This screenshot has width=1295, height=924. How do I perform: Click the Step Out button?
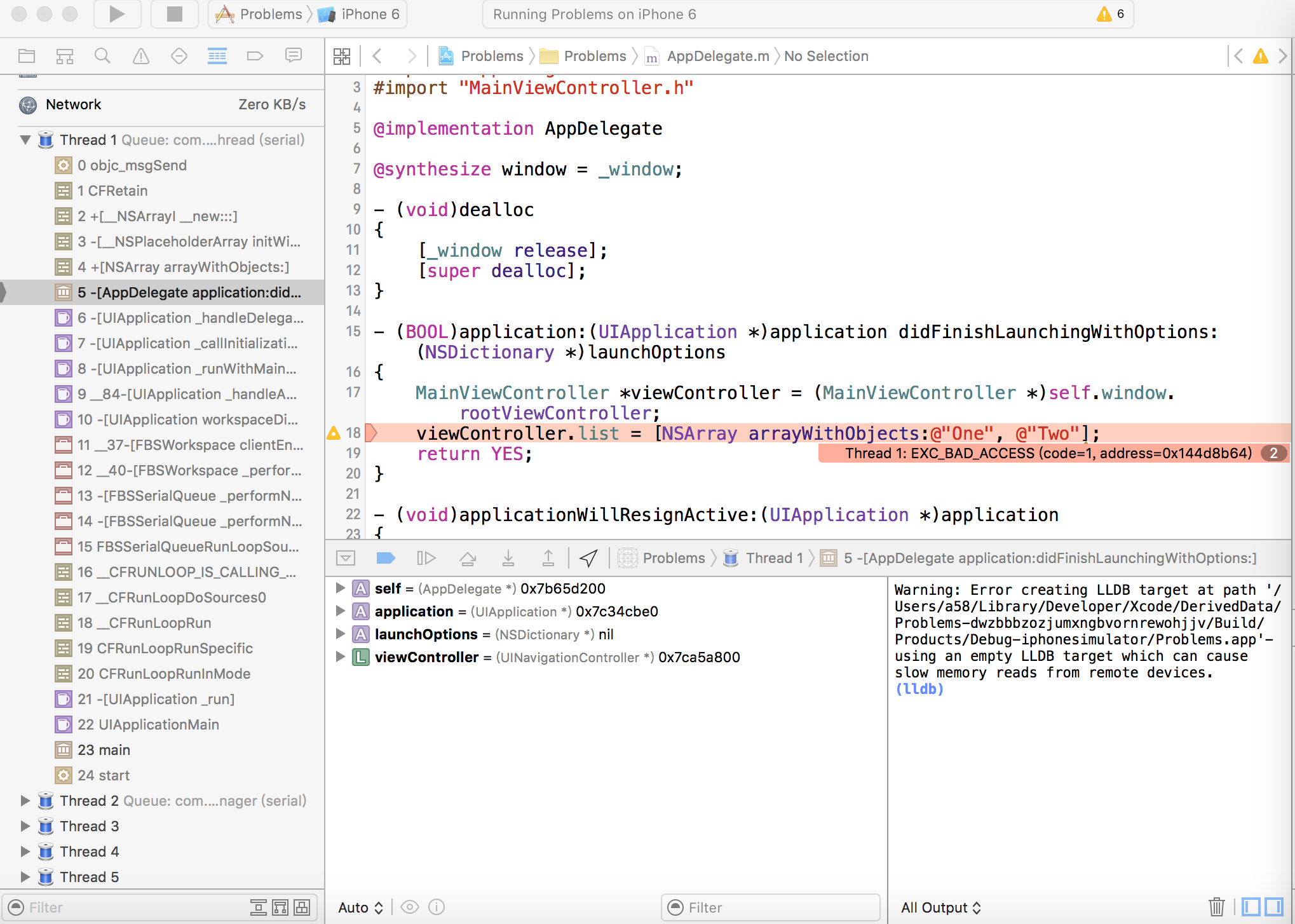pyautogui.click(x=548, y=558)
